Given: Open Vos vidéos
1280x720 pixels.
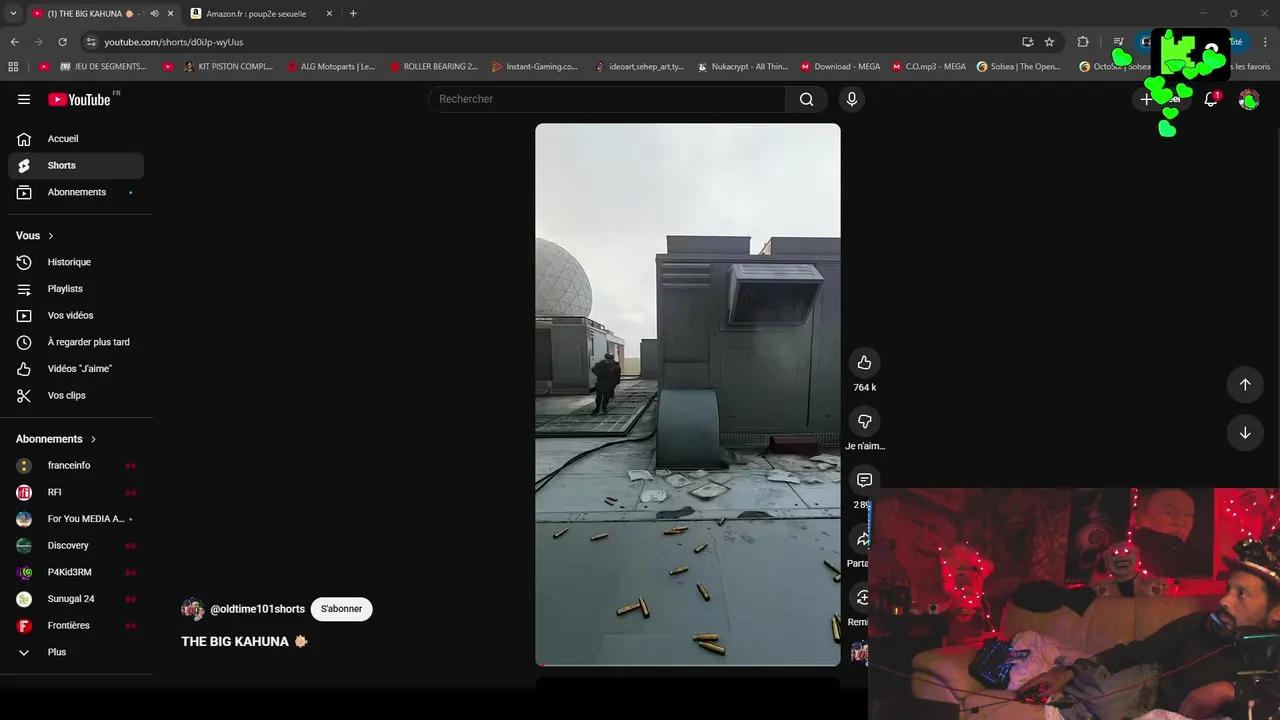Looking at the screenshot, I should pyautogui.click(x=75, y=315).
